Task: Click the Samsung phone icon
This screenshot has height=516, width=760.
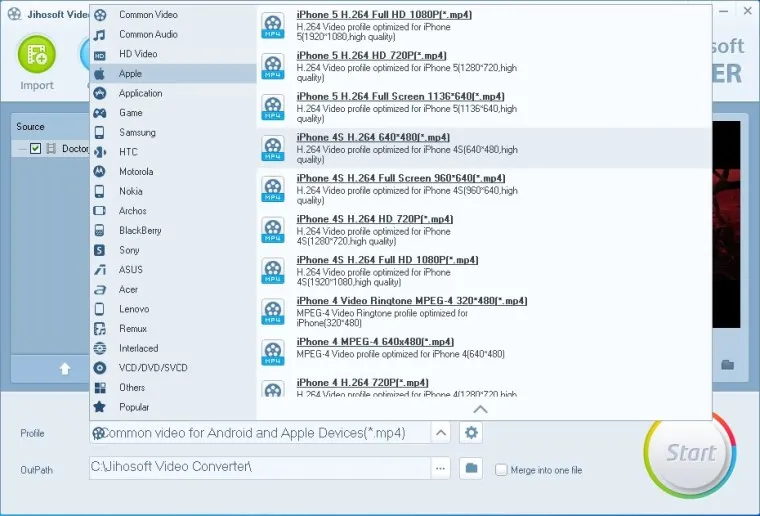Action: [x=99, y=132]
